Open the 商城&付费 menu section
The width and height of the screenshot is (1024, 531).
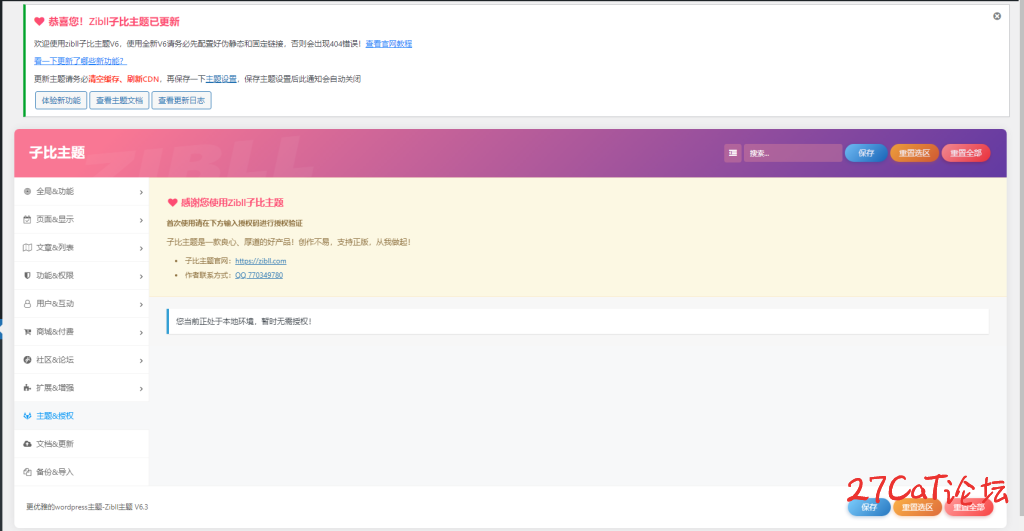[82, 332]
